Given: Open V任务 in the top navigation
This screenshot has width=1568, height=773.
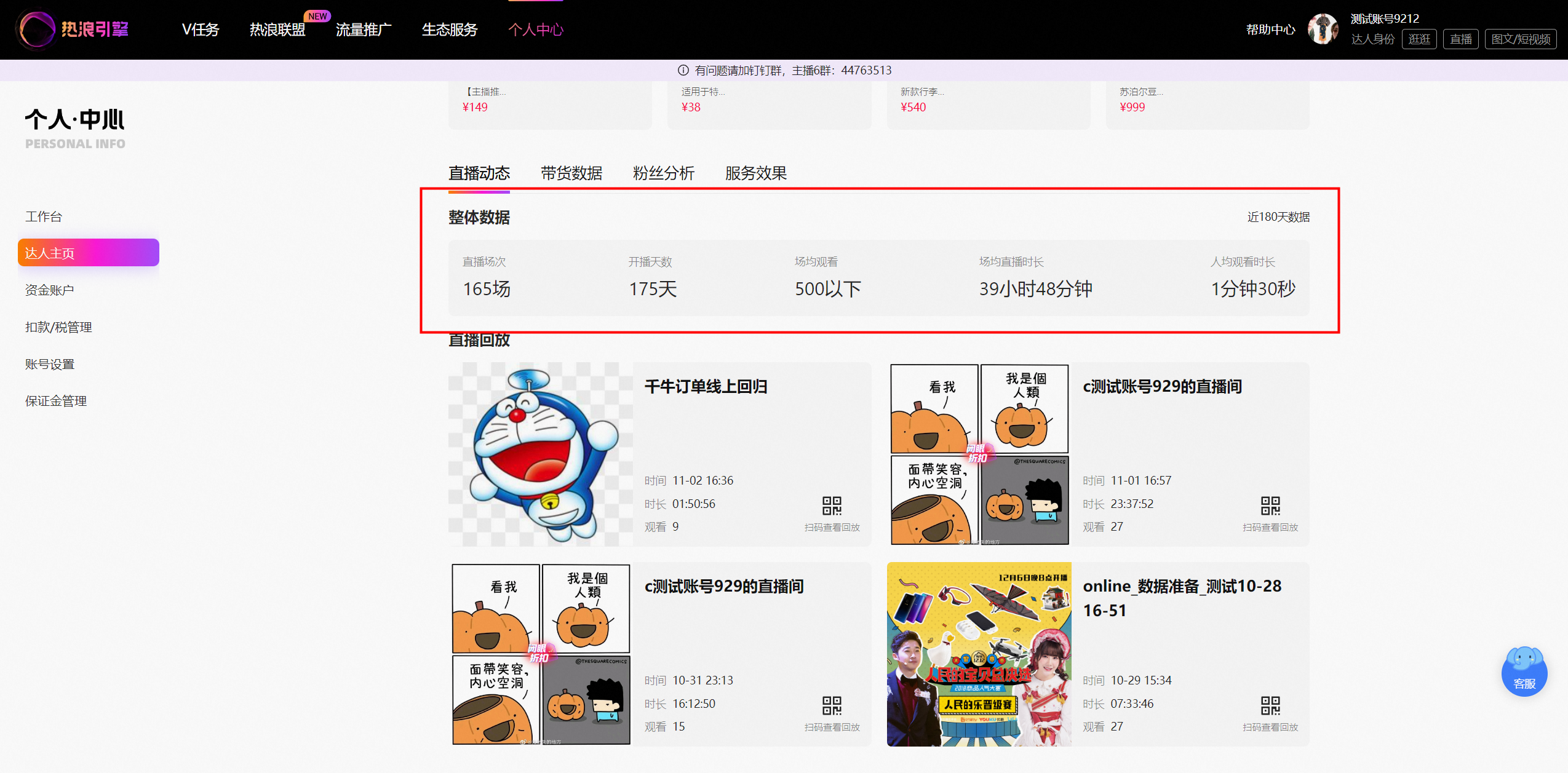Looking at the screenshot, I should pos(201,30).
